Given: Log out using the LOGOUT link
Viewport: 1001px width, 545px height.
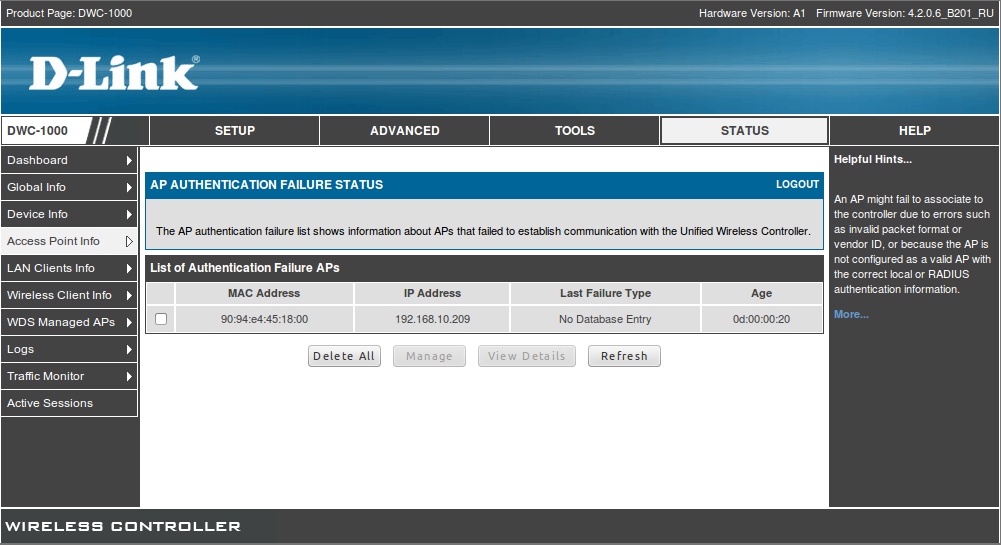Looking at the screenshot, I should tap(797, 185).
